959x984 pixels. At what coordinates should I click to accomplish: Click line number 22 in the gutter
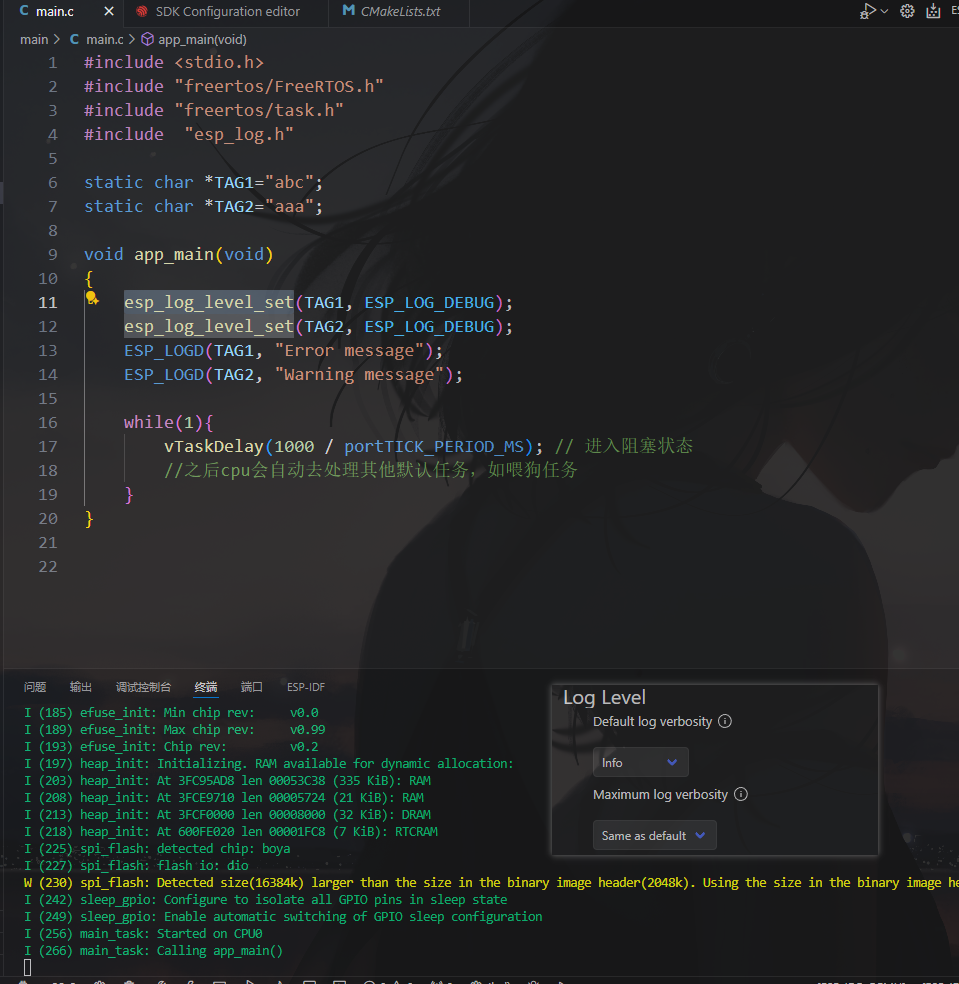click(48, 567)
